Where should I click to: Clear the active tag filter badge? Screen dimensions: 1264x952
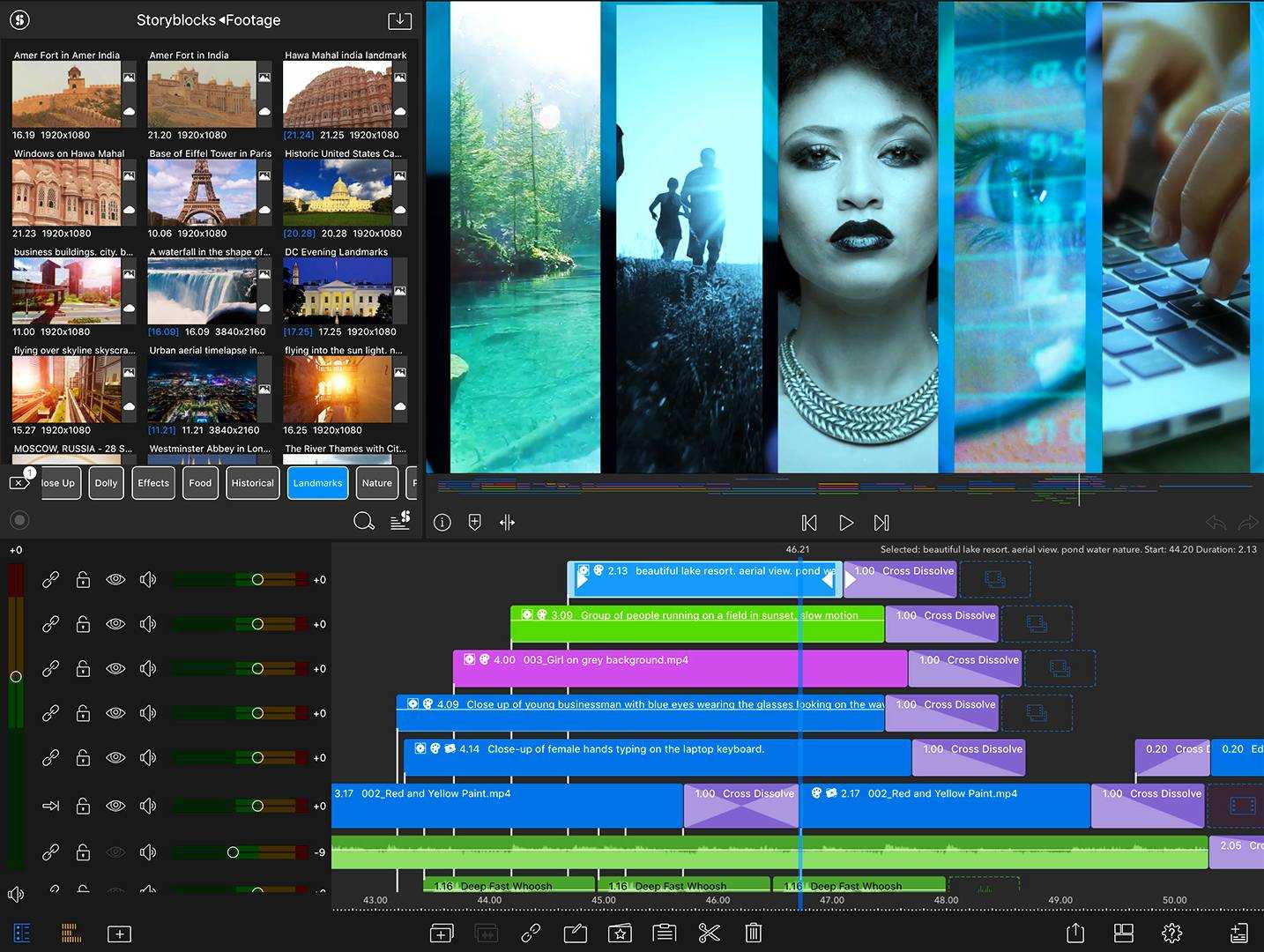[x=19, y=481]
